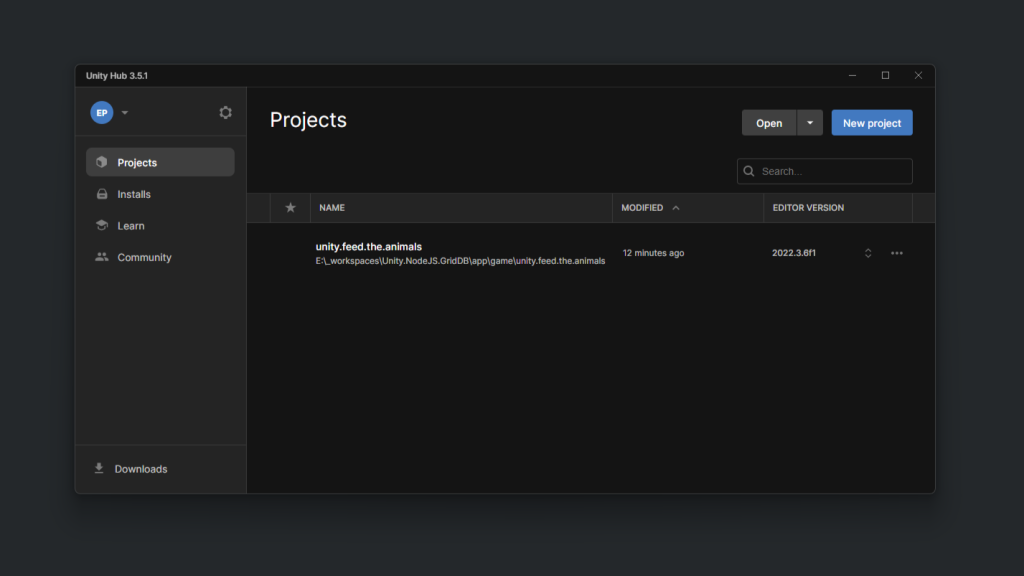Click the EP account avatar
The width and height of the screenshot is (1024, 576).
tap(102, 112)
